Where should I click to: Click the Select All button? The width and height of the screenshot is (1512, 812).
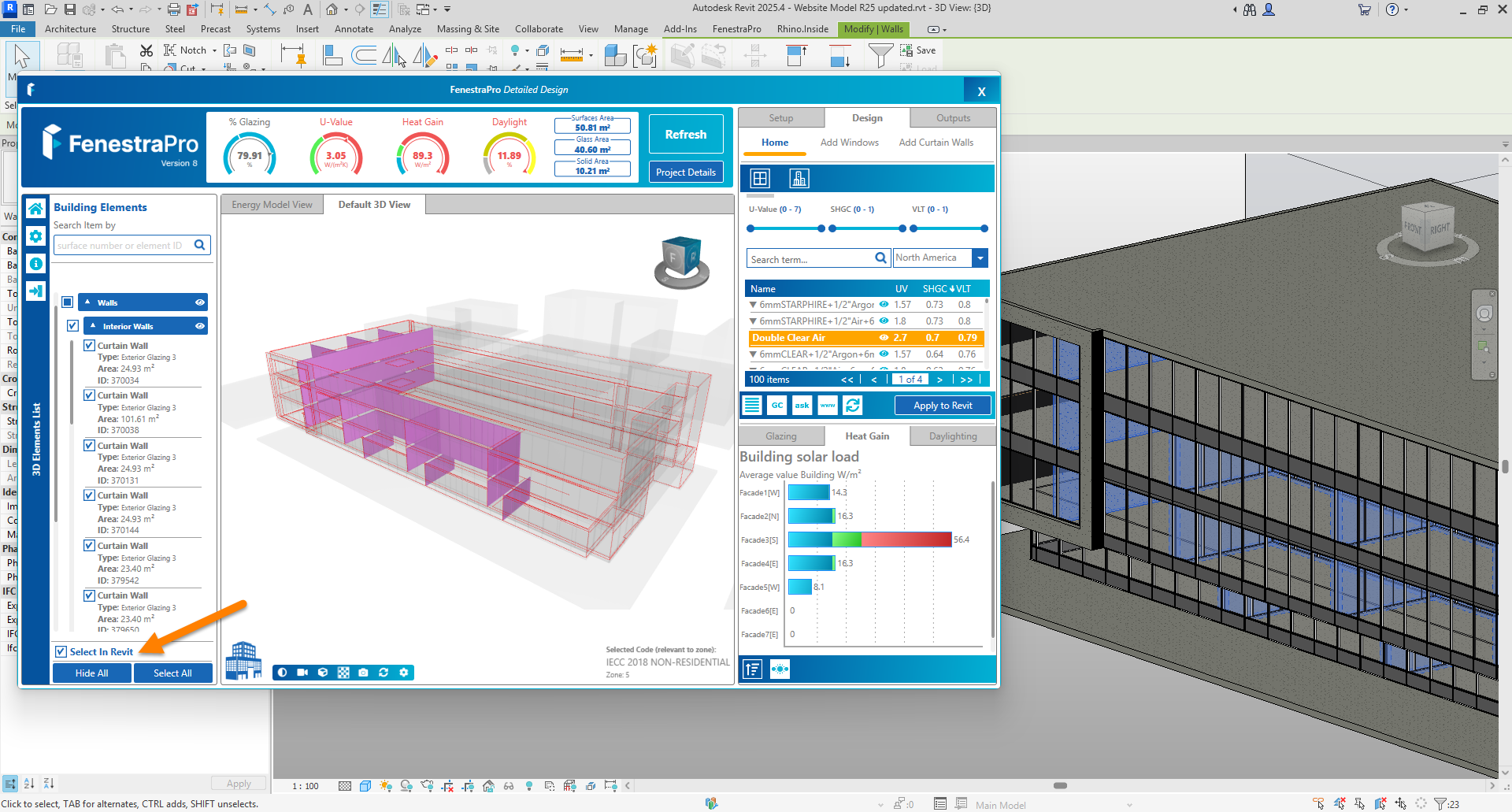(172, 673)
